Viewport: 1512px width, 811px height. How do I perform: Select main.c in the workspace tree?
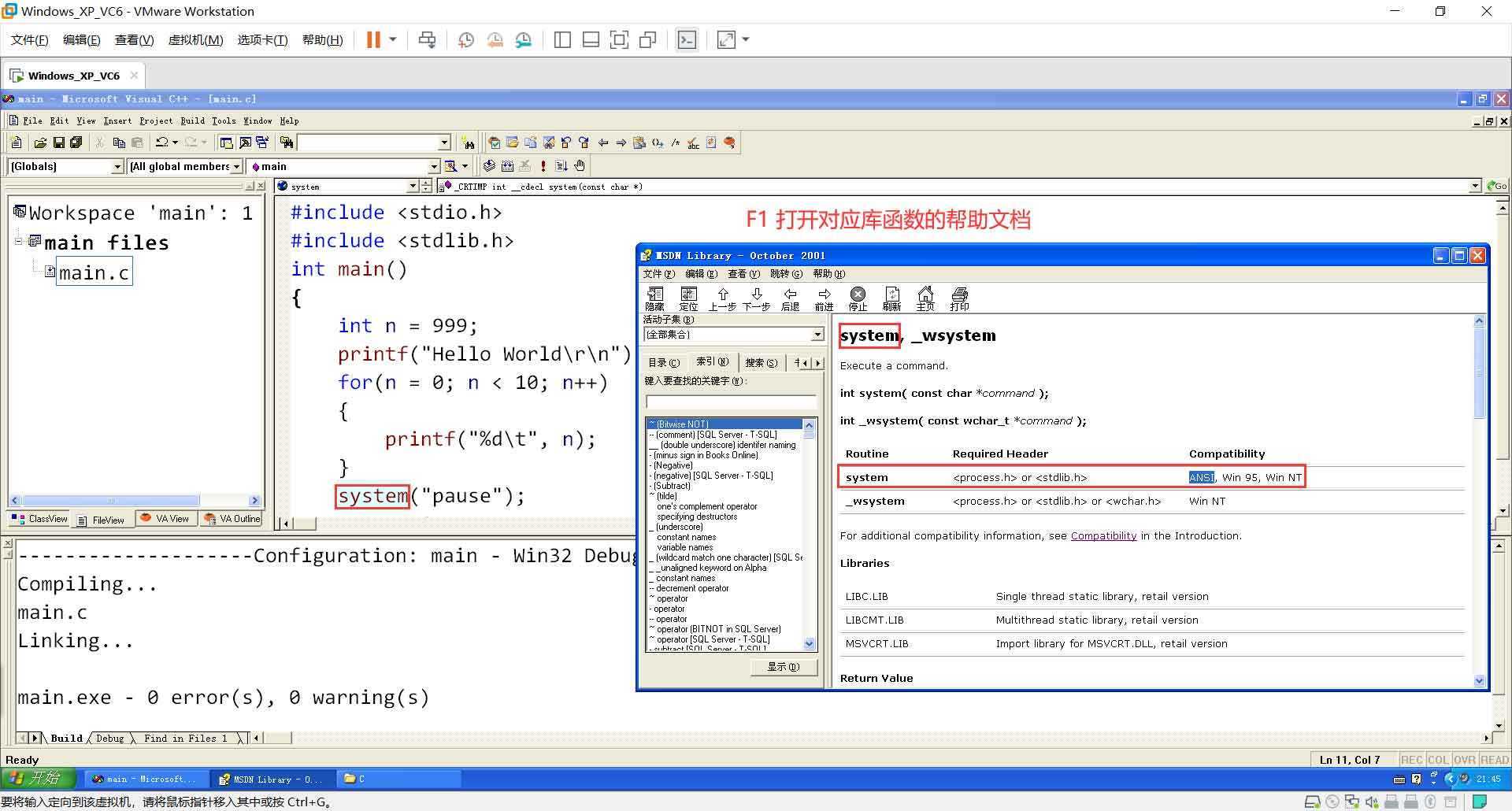94,272
